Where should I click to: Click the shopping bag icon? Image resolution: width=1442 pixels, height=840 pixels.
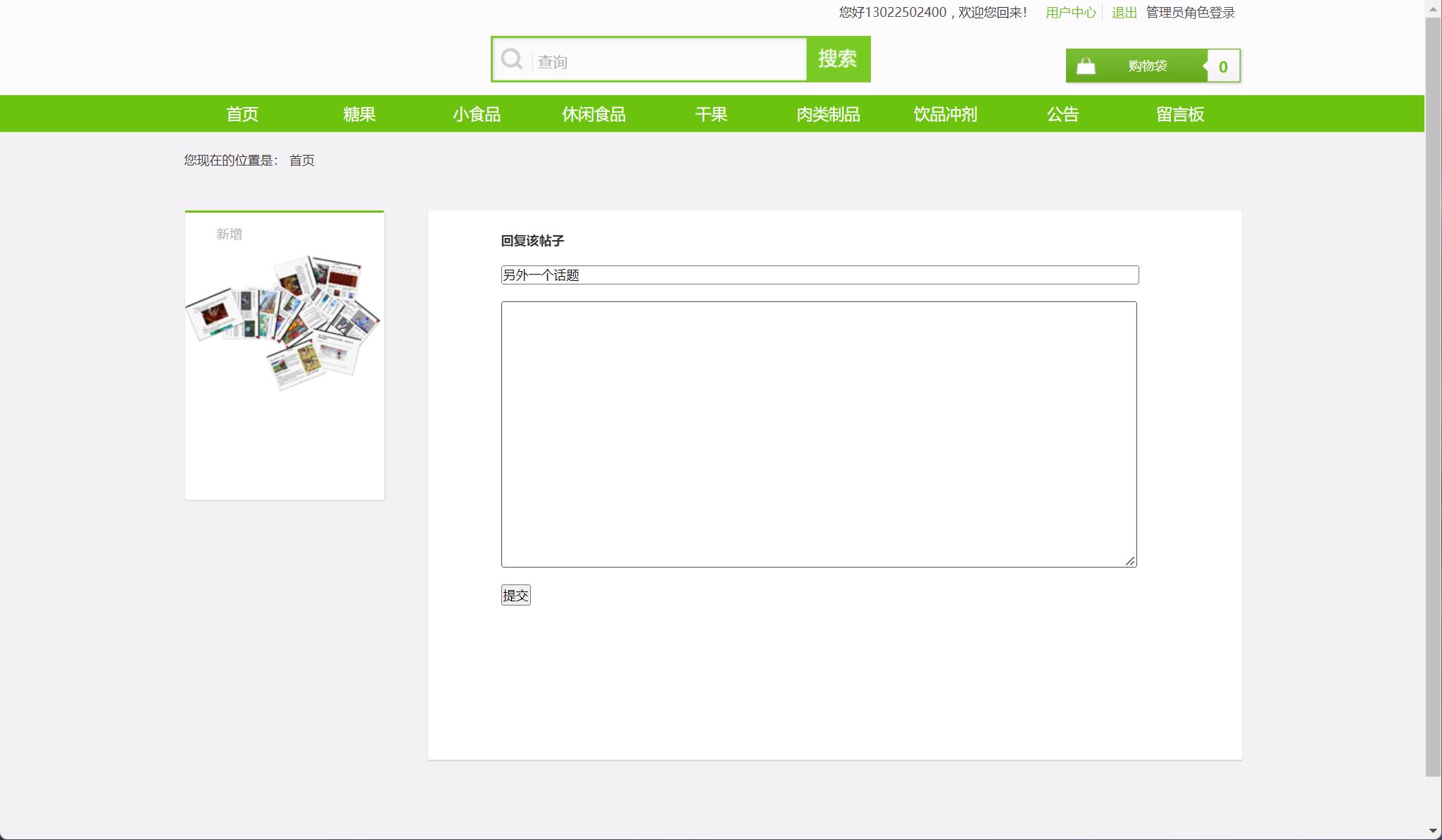pos(1086,66)
